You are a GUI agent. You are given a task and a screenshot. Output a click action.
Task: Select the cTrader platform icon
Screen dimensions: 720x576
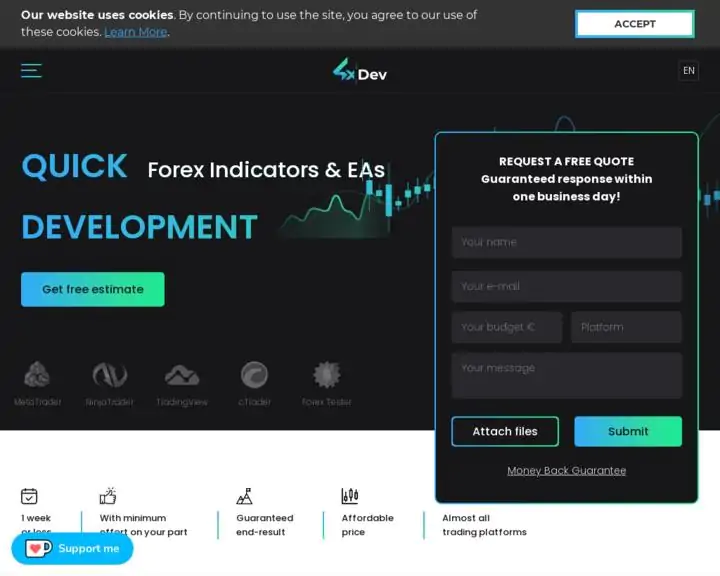point(254,376)
